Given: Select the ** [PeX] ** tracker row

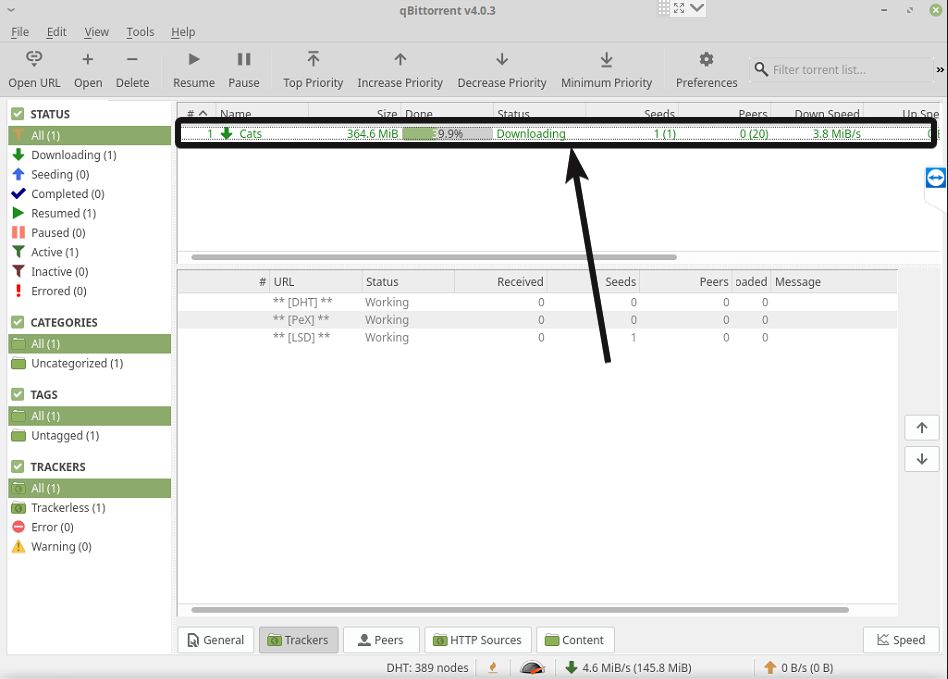Looking at the screenshot, I should [x=537, y=319].
